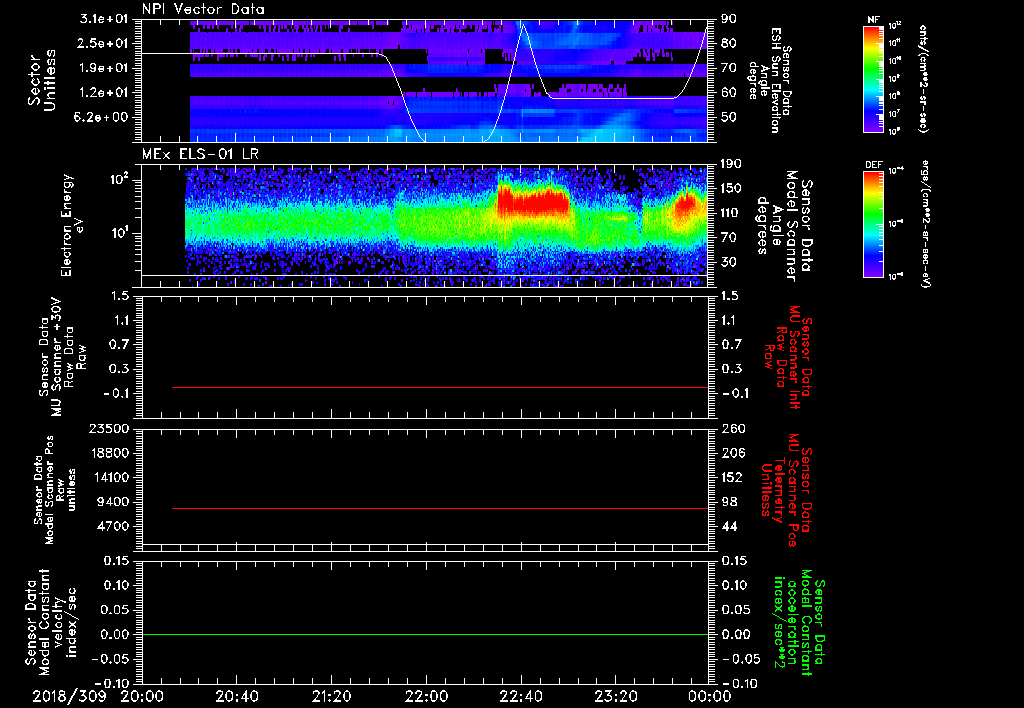Click the "150" scanner angle tick label

pyautogui.click(x=732, y=189)
